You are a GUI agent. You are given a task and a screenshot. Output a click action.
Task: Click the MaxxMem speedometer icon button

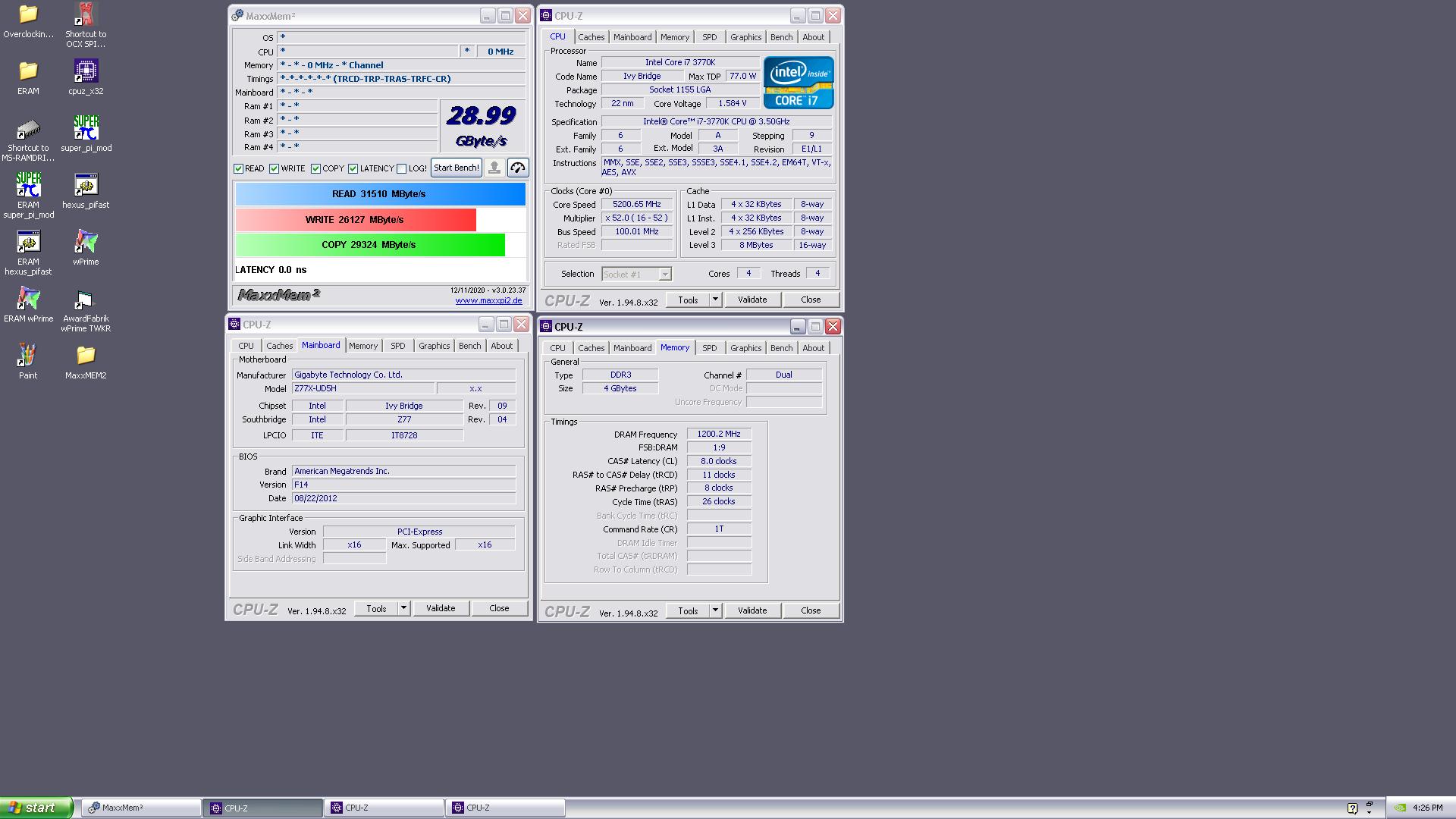pyautogui.click(x=518, y=168)
